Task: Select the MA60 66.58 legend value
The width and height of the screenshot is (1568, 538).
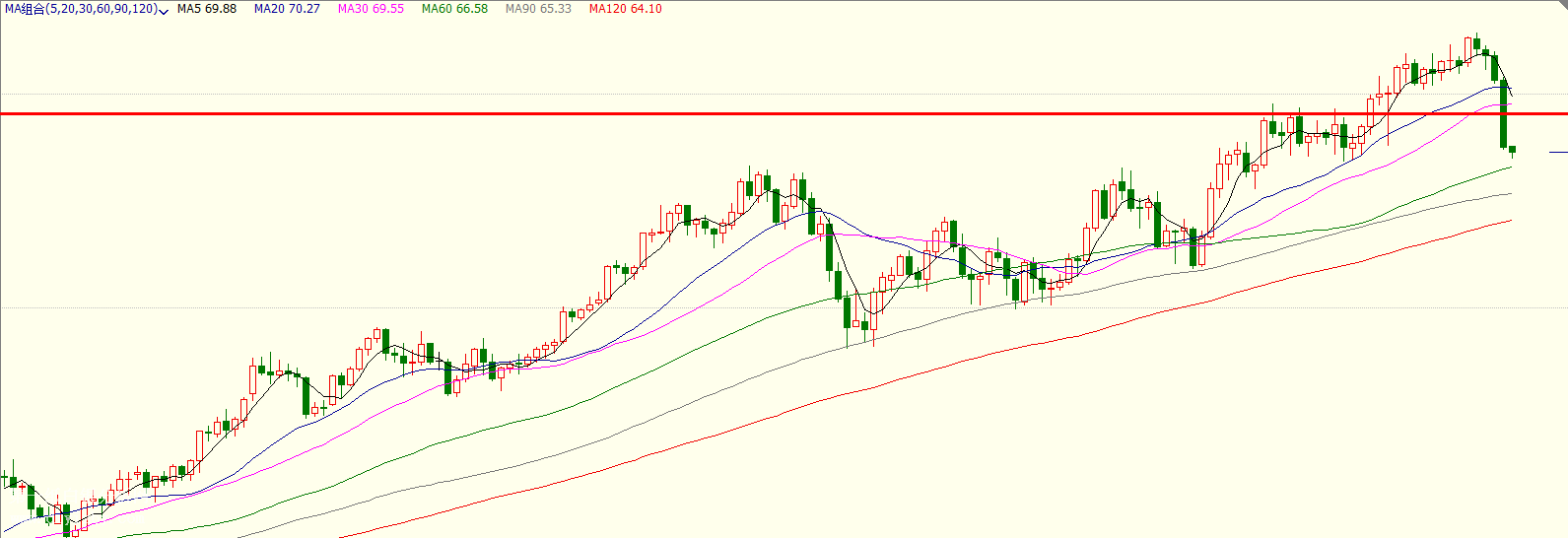Action: tap(454, 9)
